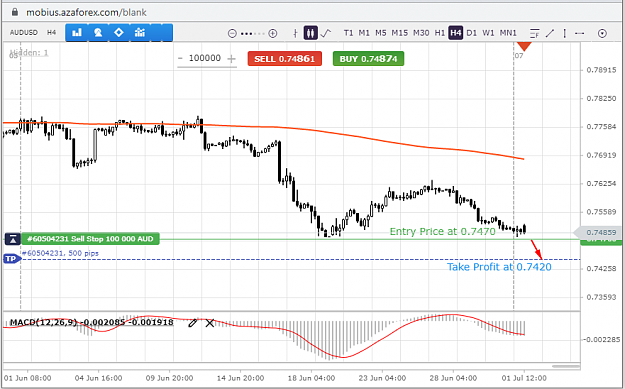Select M1 timeframe

pyautogui.click(x=364, y=33)
